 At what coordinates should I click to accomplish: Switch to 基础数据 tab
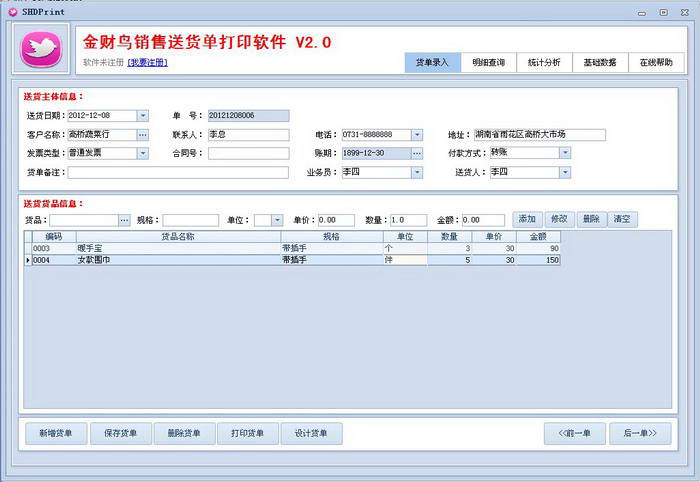pos(600,62)
